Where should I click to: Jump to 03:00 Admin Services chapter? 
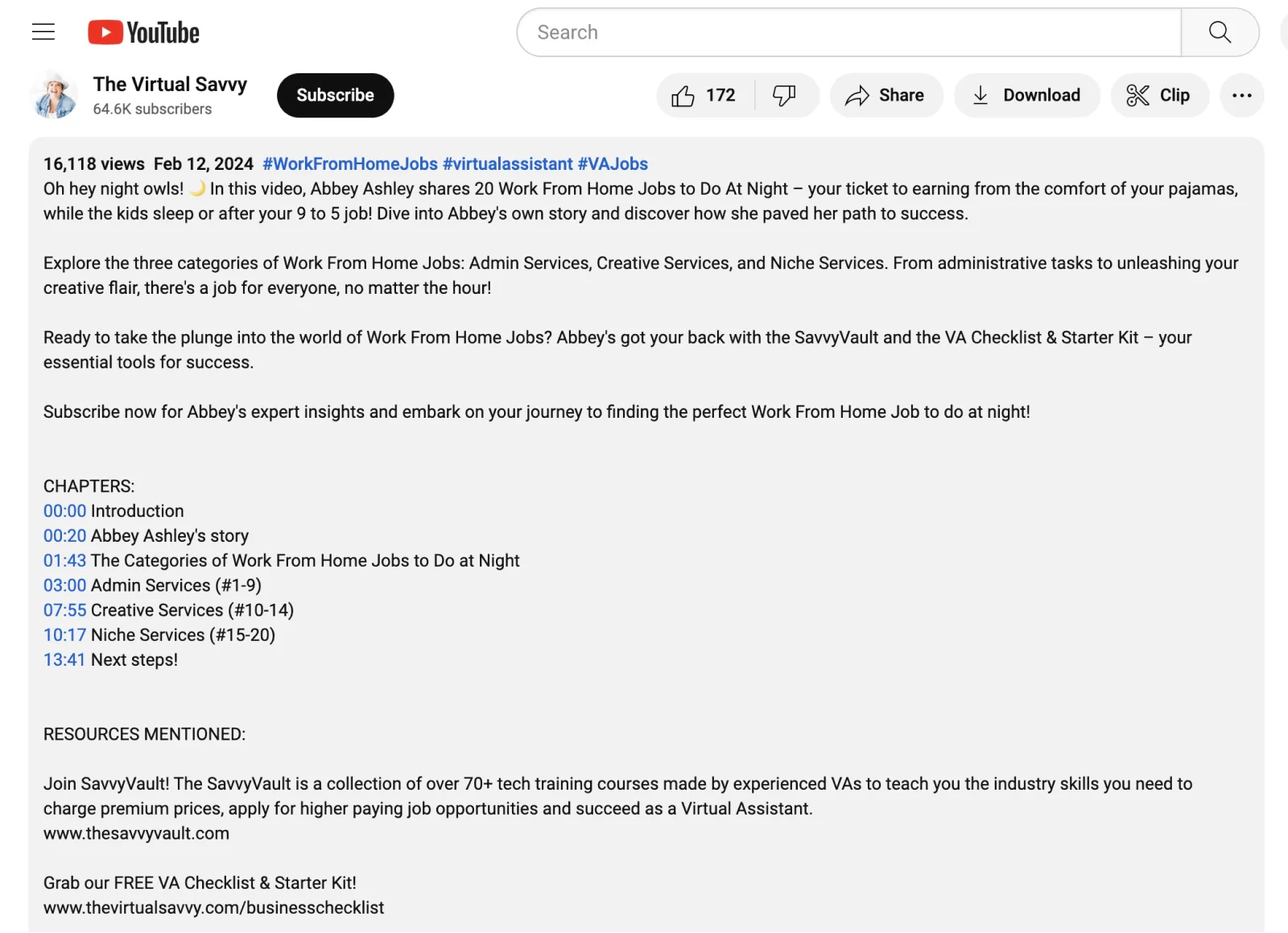64,586
